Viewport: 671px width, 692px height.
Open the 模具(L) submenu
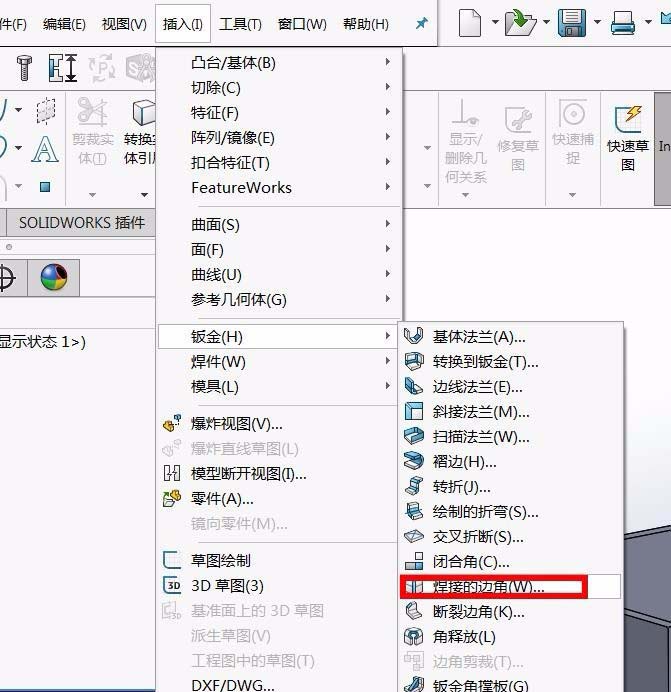point(279,387)
